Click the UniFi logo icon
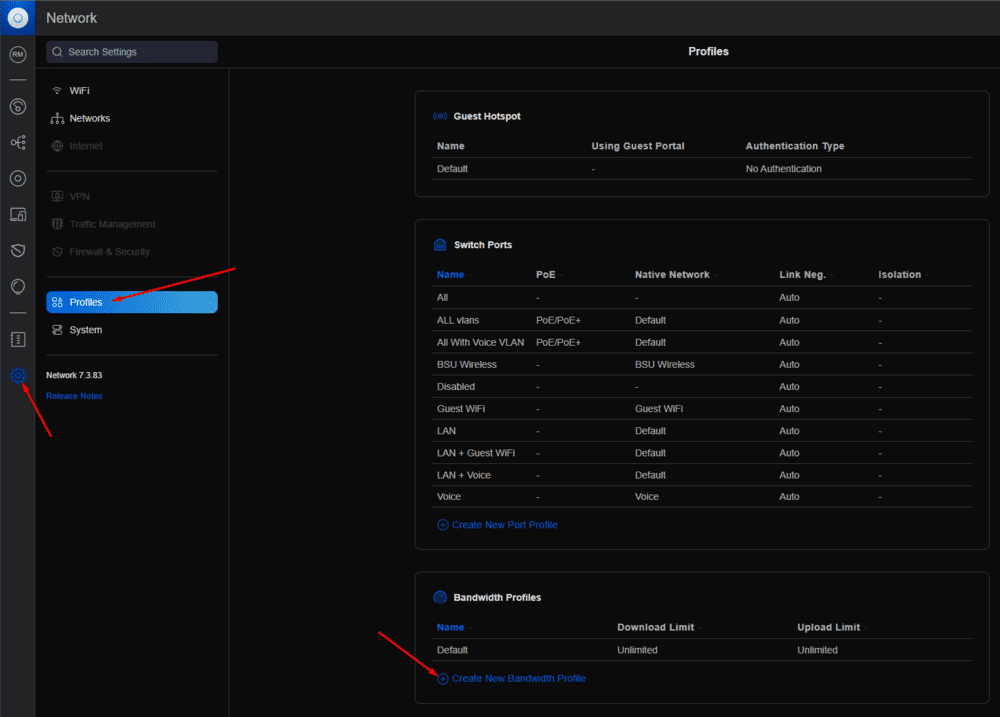The width and height of the screenshot is (1000, 717). (18, 18)
